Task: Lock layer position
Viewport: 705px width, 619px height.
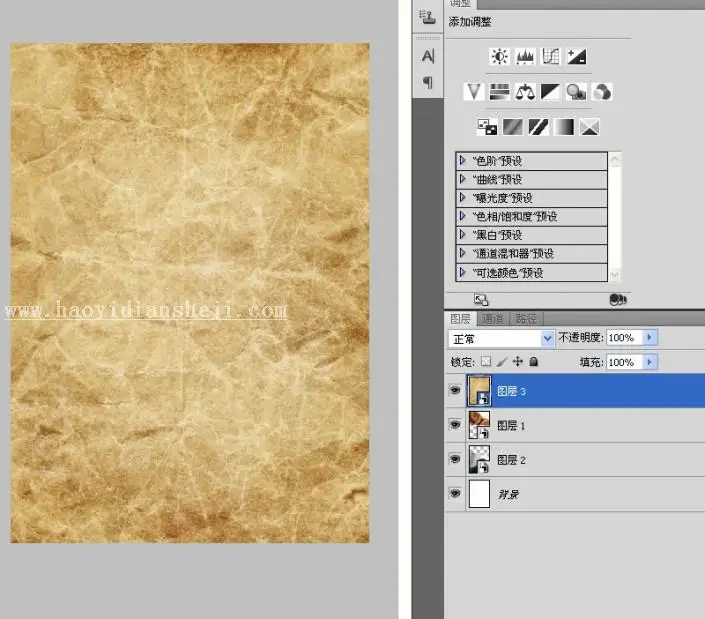Action: click(518, 361)
